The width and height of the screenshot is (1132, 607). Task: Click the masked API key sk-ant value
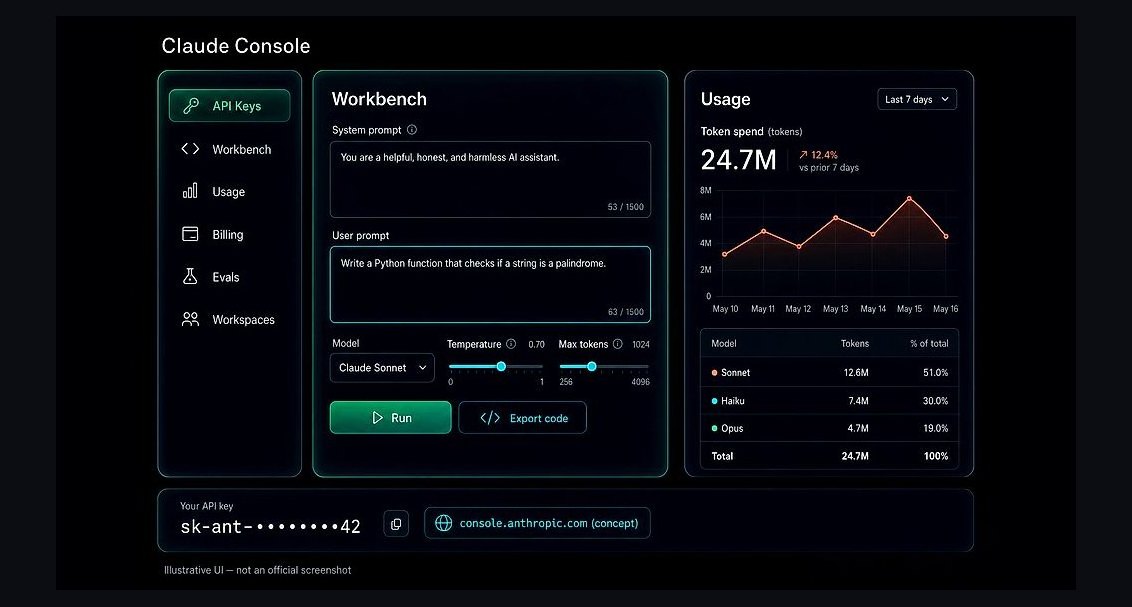click(270, 527)
